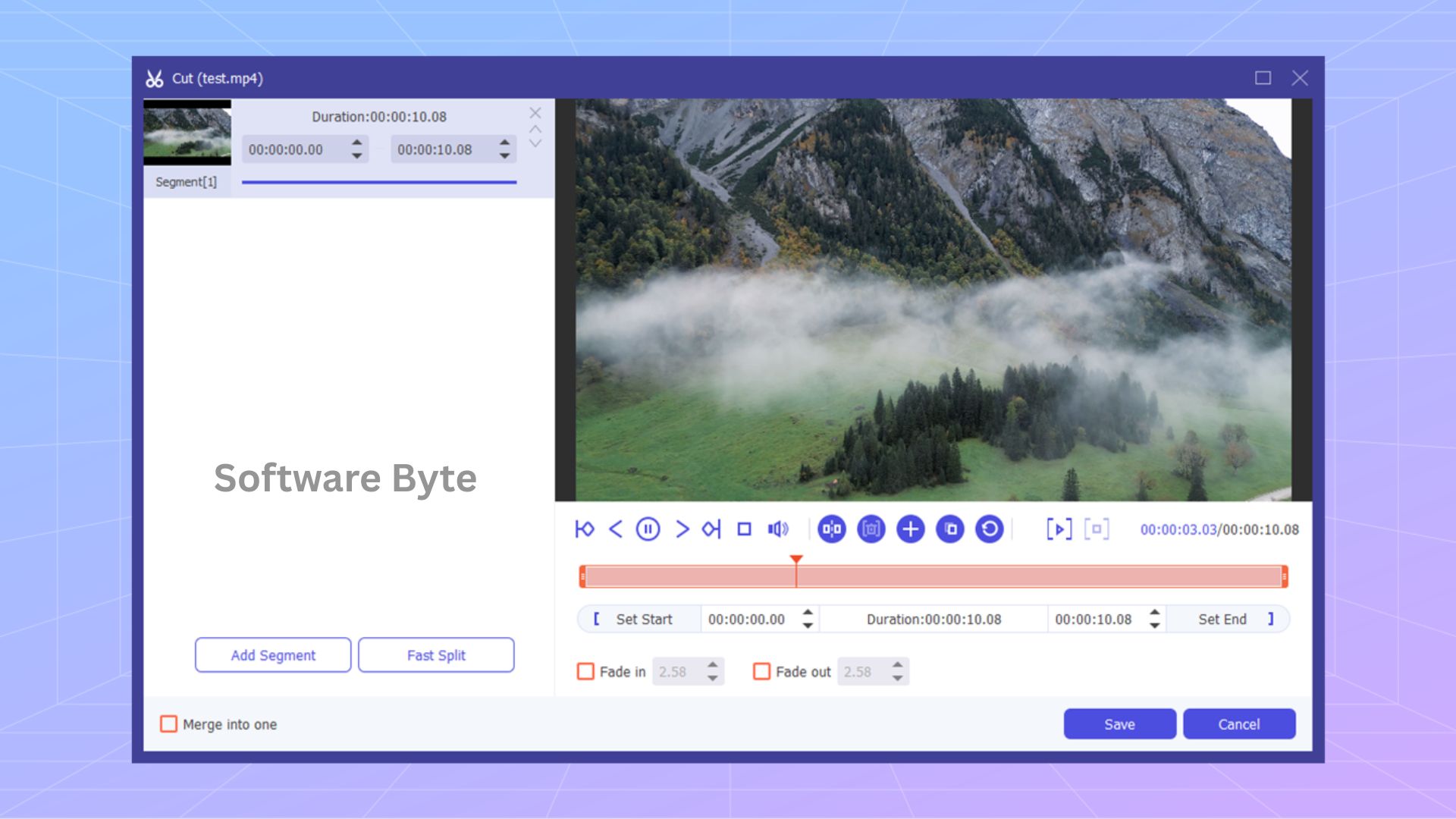Enable the Fade out checkbox

[761, 672]
